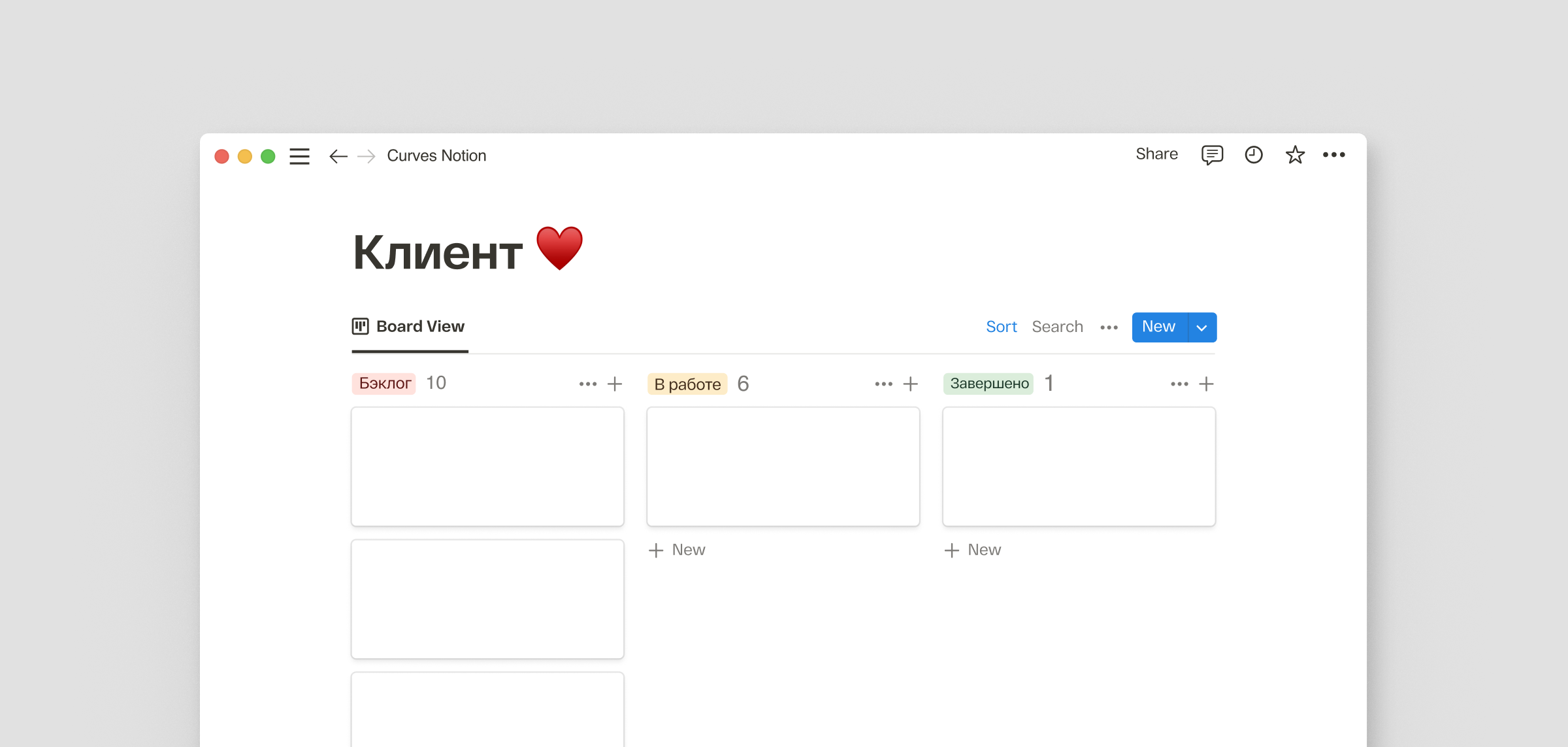Toggle the favorite star icon
The width and height of the screenshot is (1568, 747).
(1294, 155)
